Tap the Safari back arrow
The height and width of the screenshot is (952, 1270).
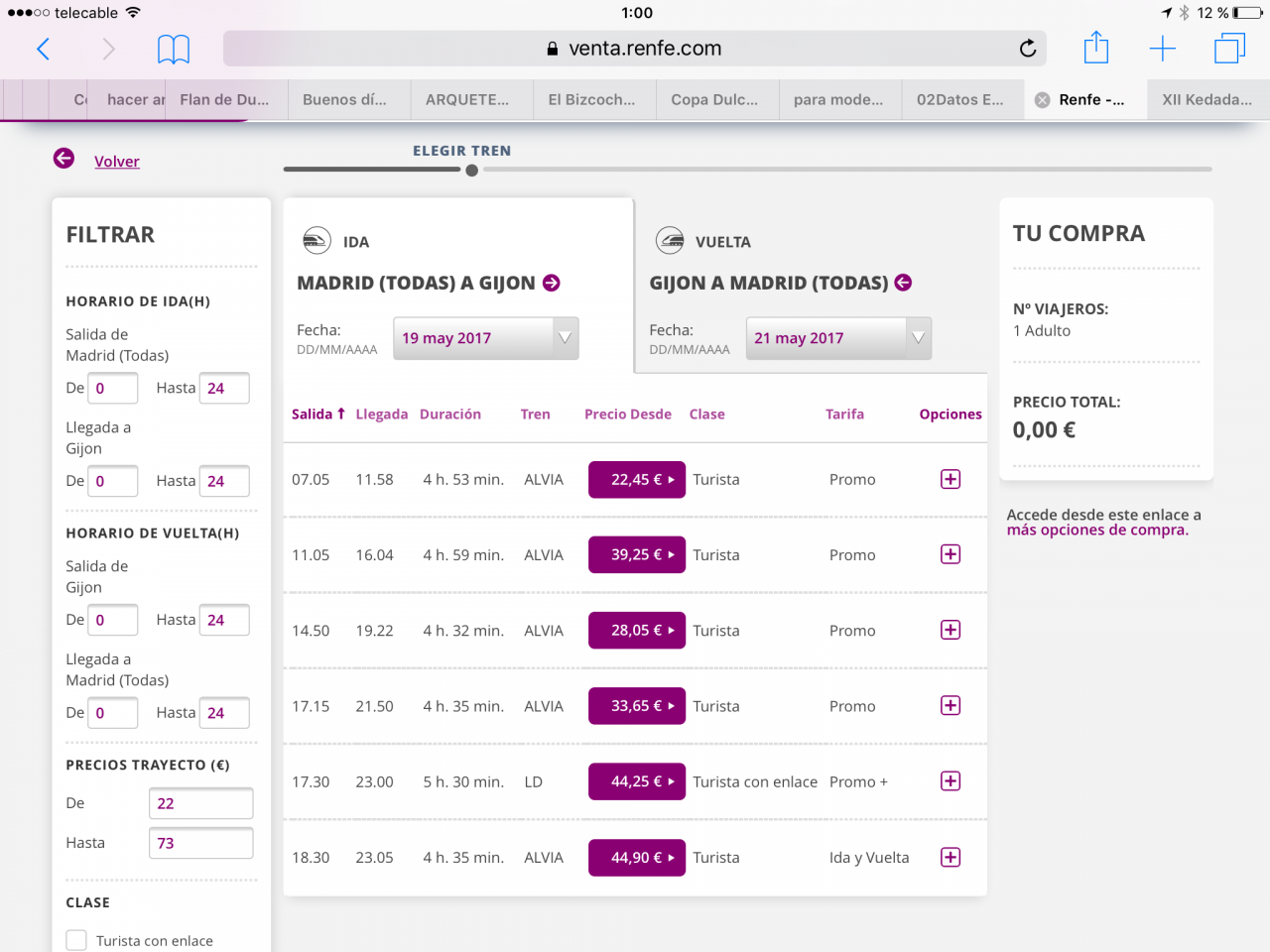43,49
